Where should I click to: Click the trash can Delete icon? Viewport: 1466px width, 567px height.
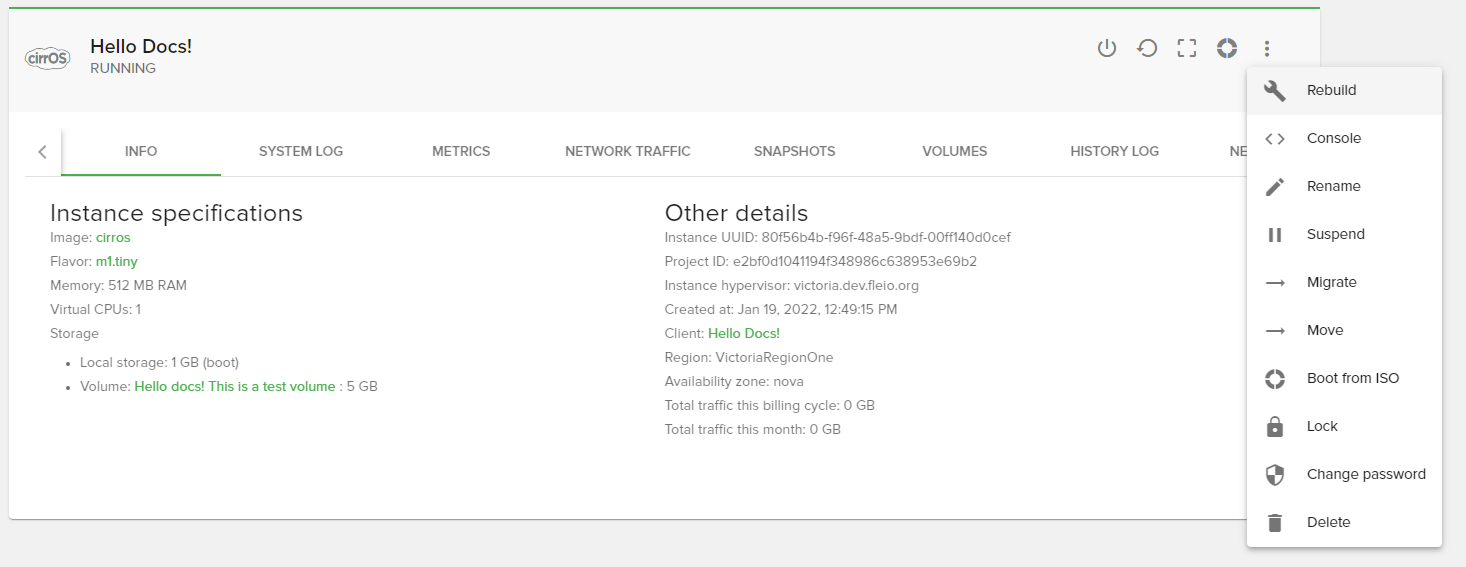(x=1275, y=522)
